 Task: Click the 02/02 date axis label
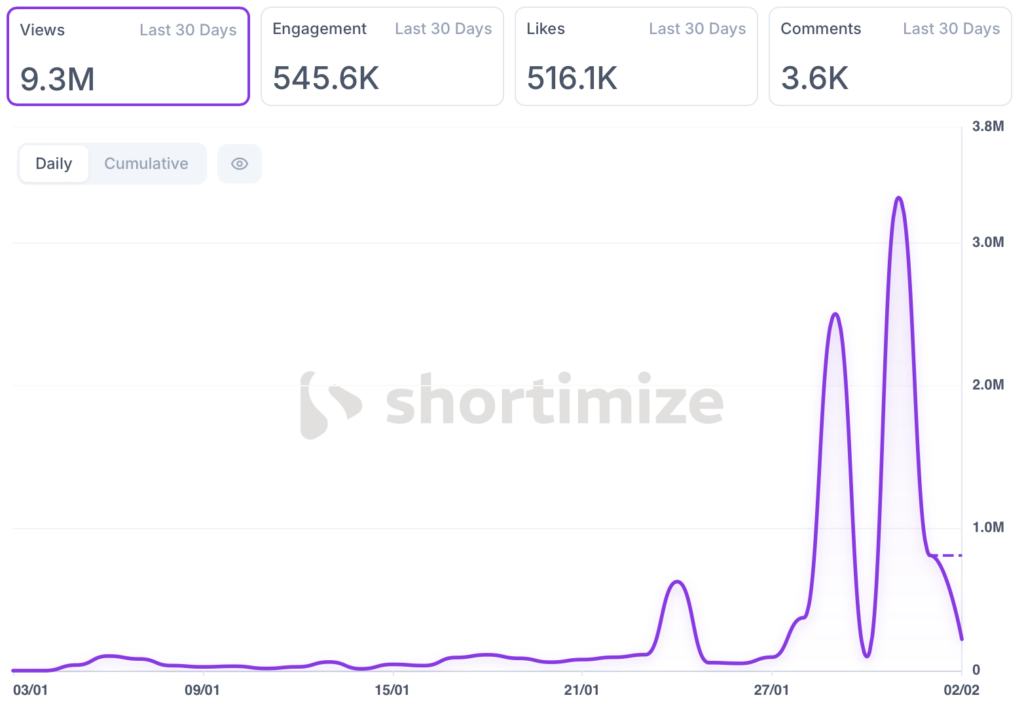point(961,690)
